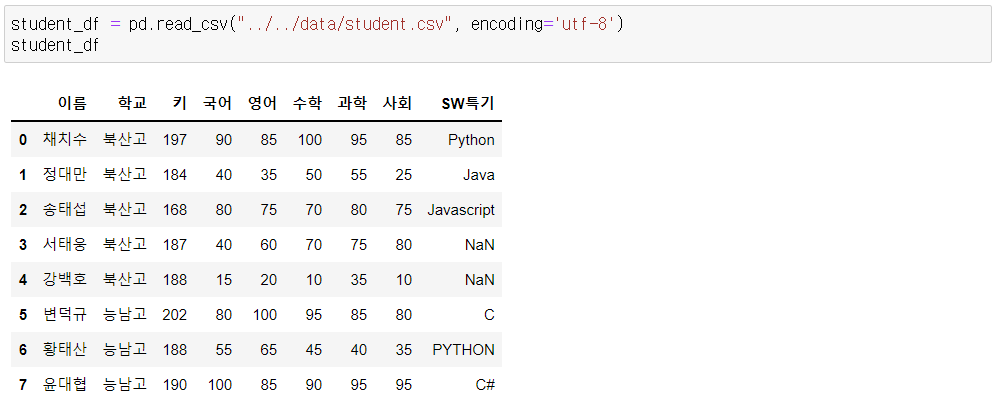Click row index 4
Viewport: 1005px width, 415px height.
click(x=23, y=280)
